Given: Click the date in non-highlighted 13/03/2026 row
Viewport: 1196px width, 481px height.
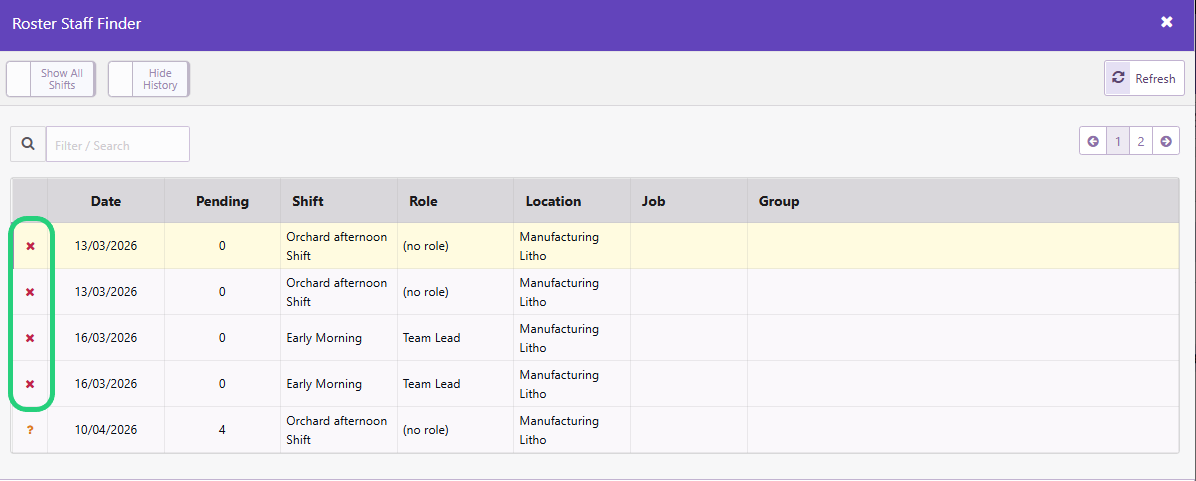Looking at the screenshot, I should [106, 292].
